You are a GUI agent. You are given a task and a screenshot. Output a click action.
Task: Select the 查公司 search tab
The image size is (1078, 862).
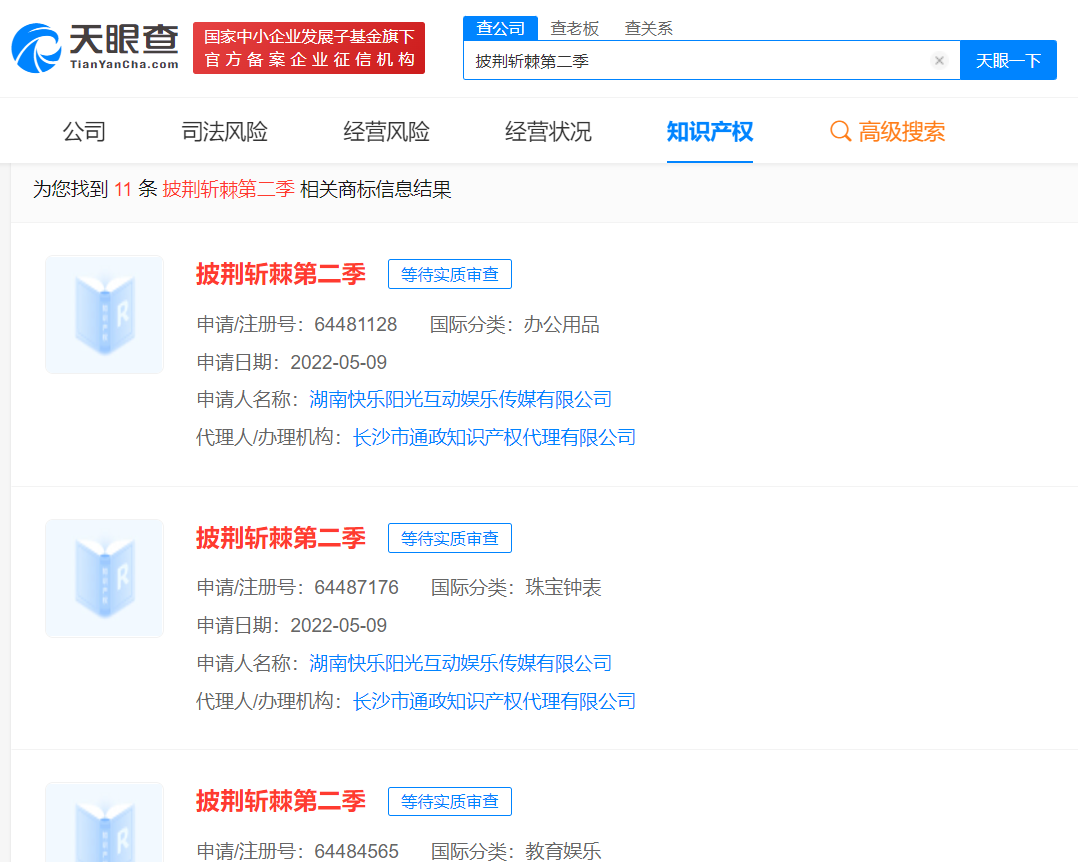(500, 28)
